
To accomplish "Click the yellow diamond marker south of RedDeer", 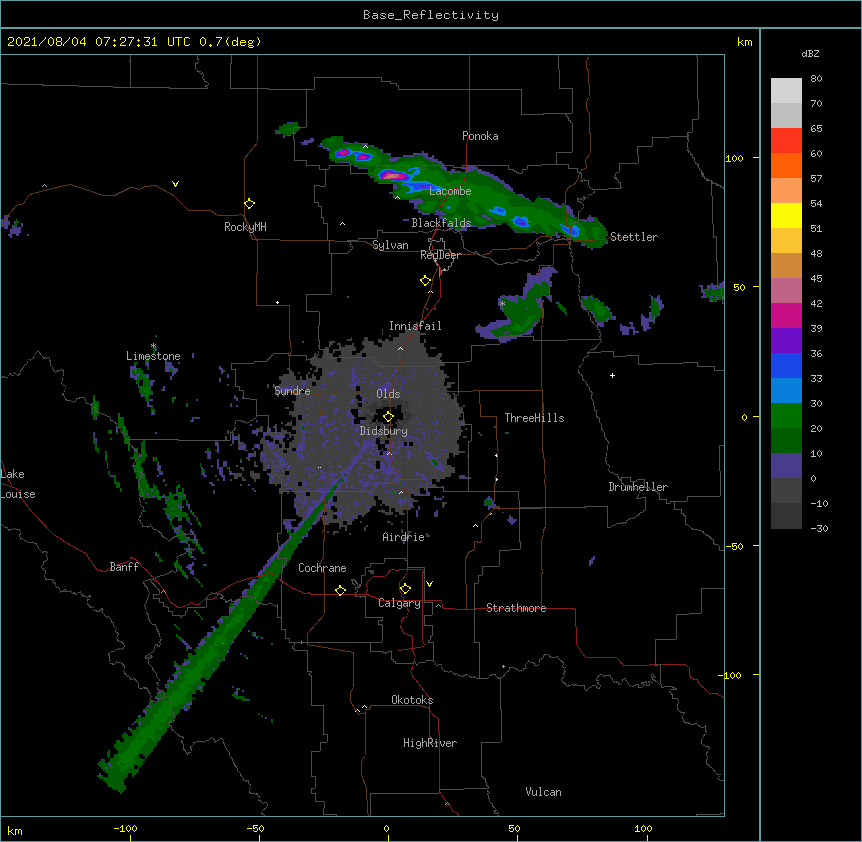I will click(425, 280).
